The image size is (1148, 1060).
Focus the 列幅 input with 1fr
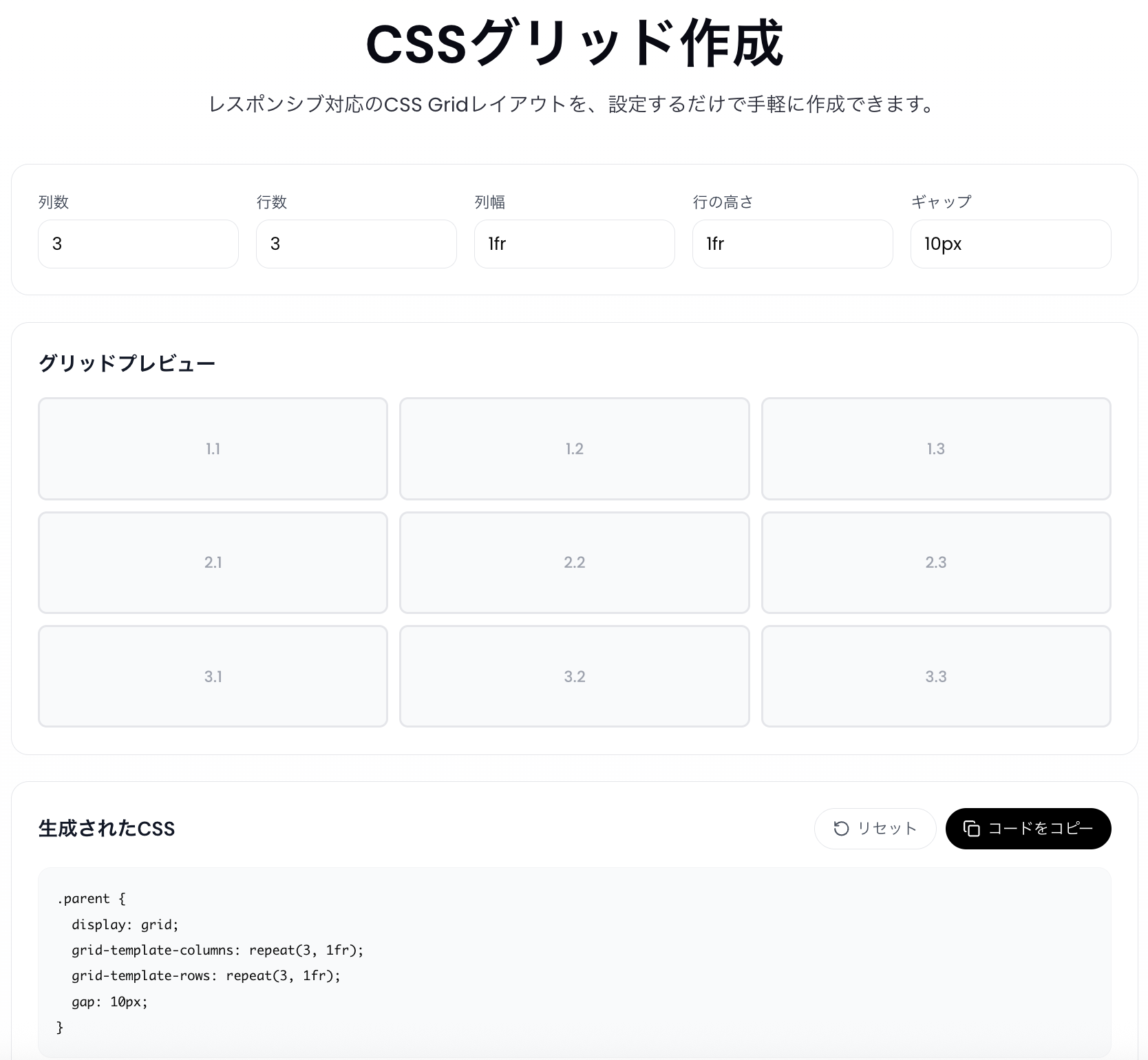tap(575, 244)
